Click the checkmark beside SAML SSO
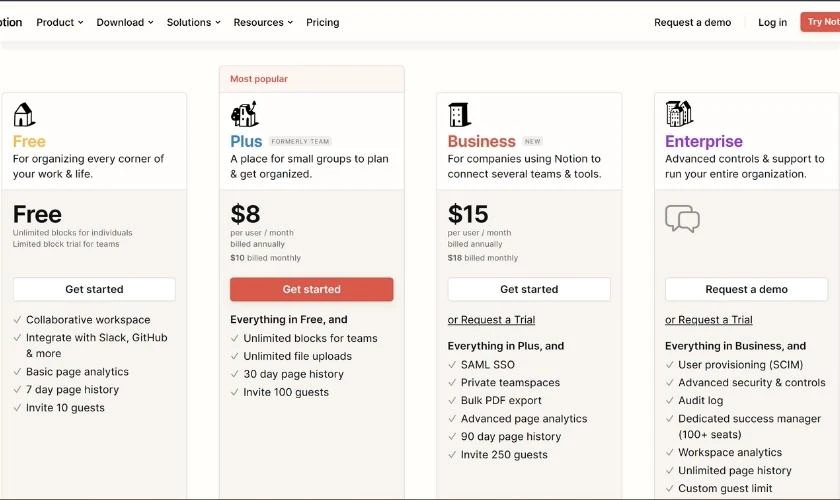 (x=452, y=365)
